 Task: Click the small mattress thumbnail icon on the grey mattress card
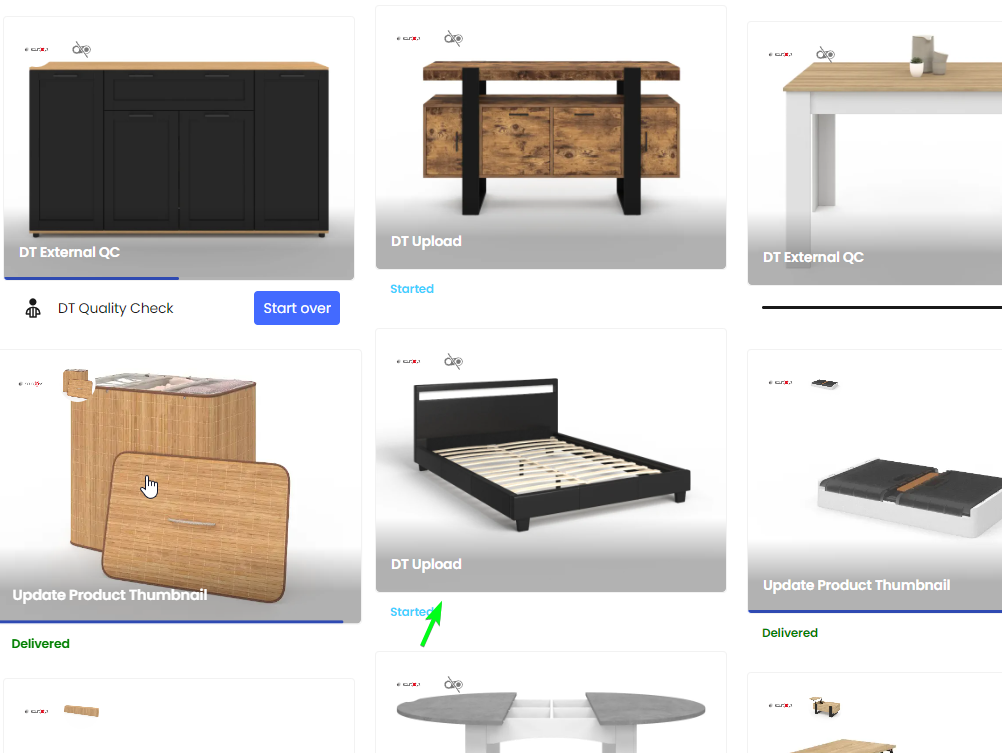coord(824,384)
